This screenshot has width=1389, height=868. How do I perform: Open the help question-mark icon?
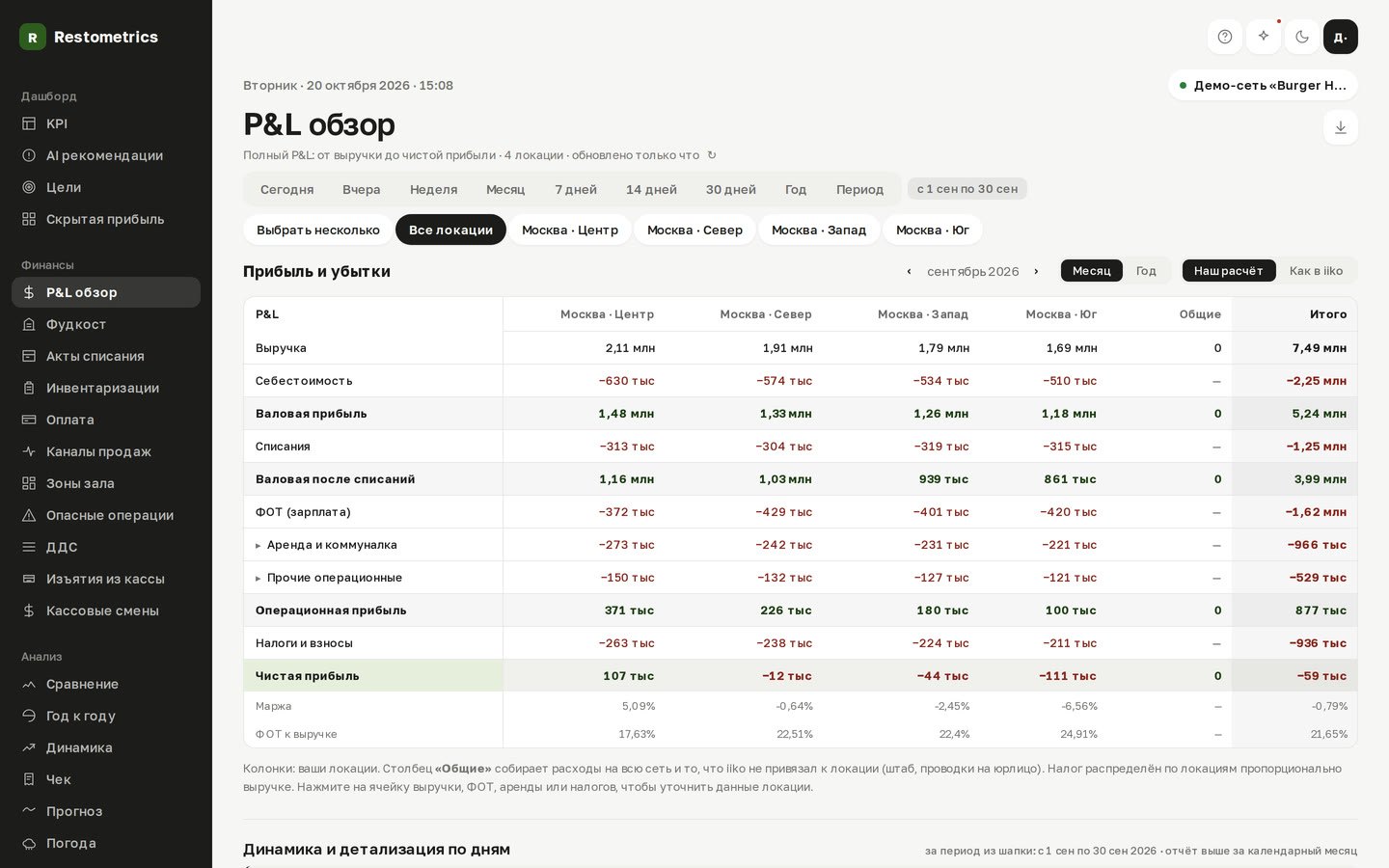point(1225,37)
